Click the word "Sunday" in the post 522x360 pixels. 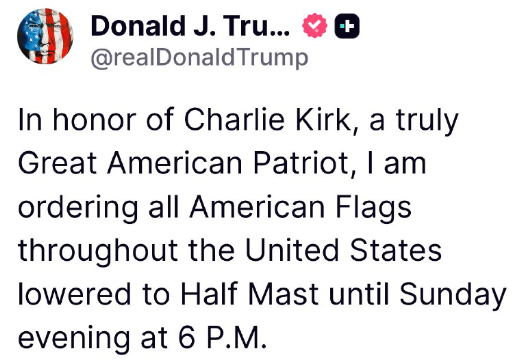click(453, 295)
